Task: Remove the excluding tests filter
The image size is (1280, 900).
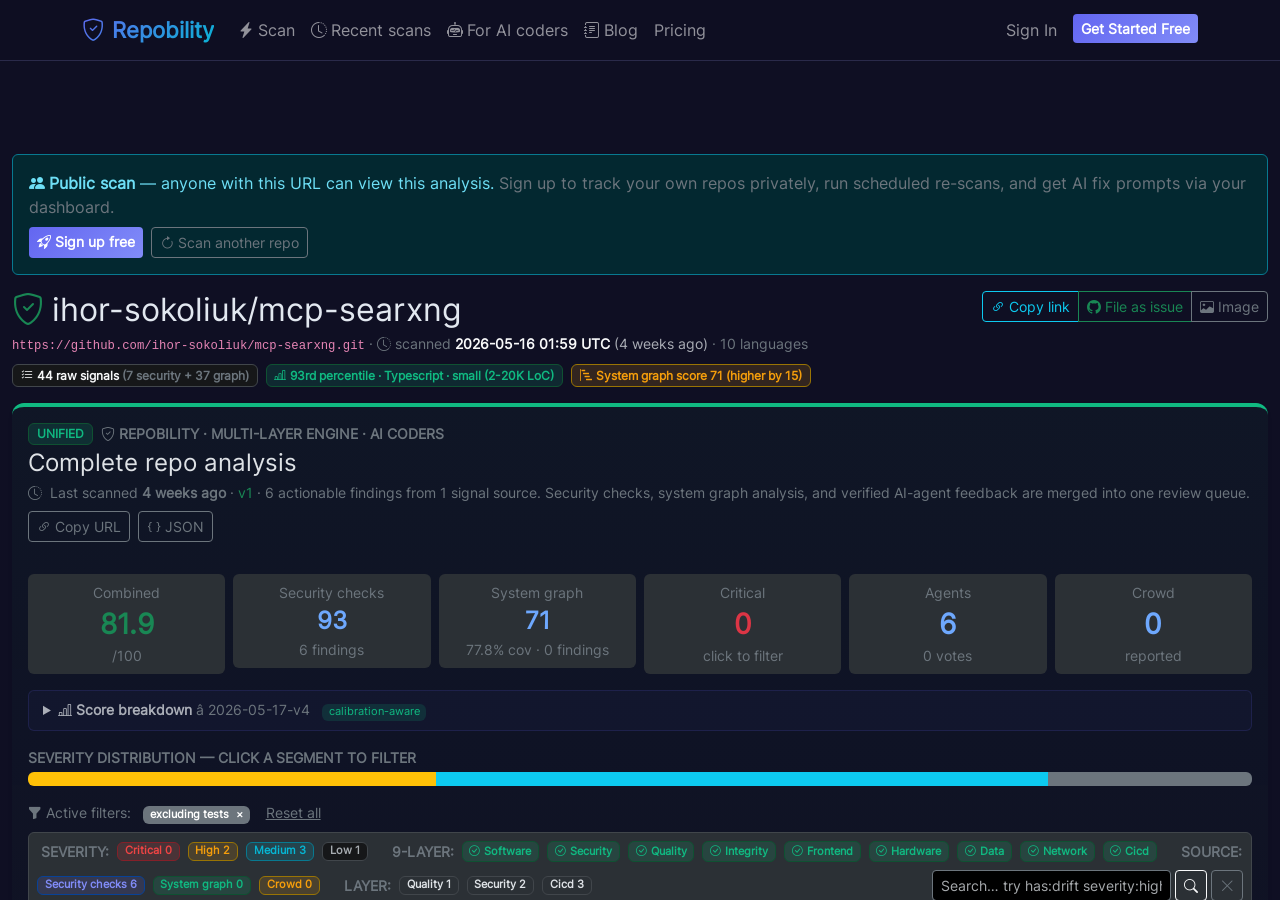Action: tap(240, 815)
